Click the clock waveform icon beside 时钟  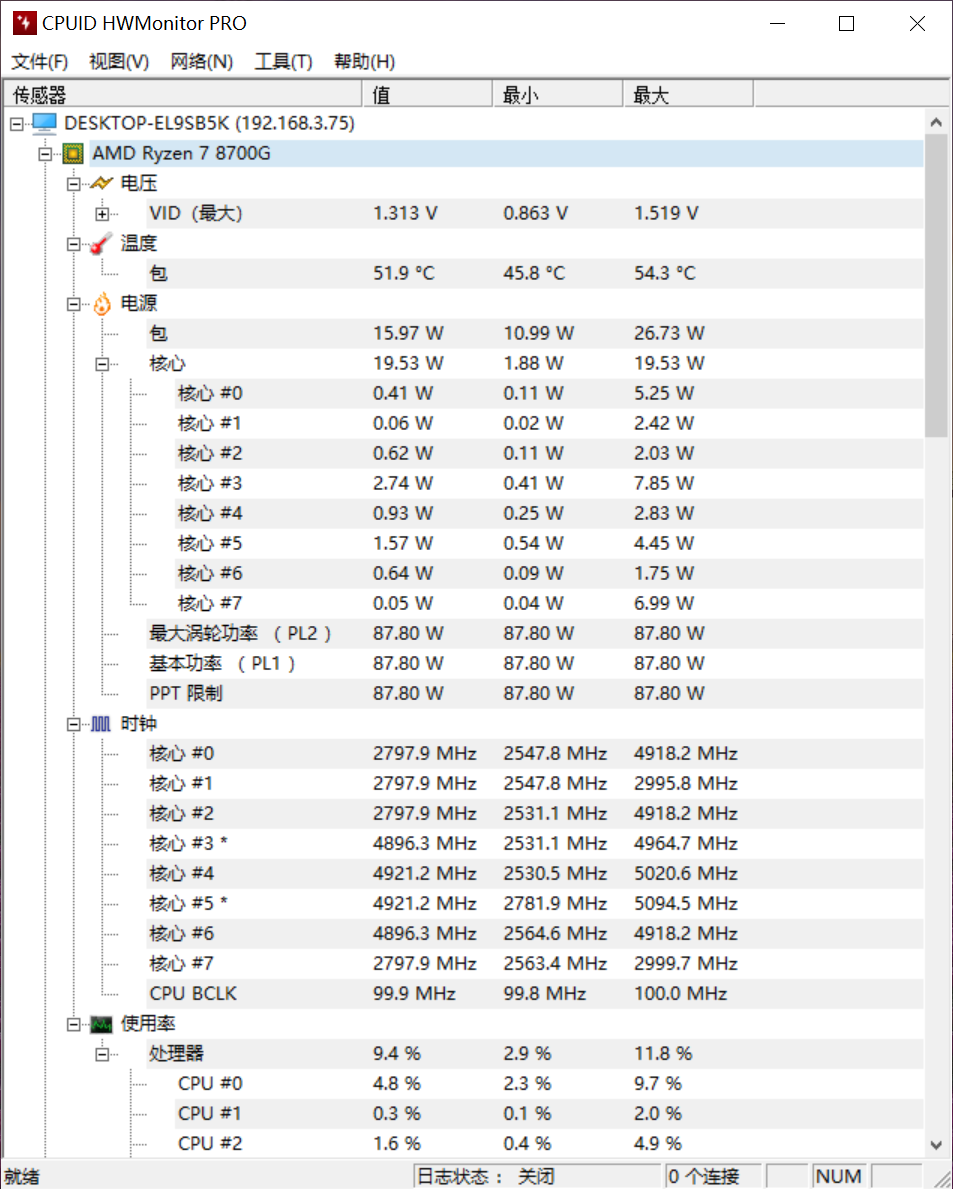(102, 724)
